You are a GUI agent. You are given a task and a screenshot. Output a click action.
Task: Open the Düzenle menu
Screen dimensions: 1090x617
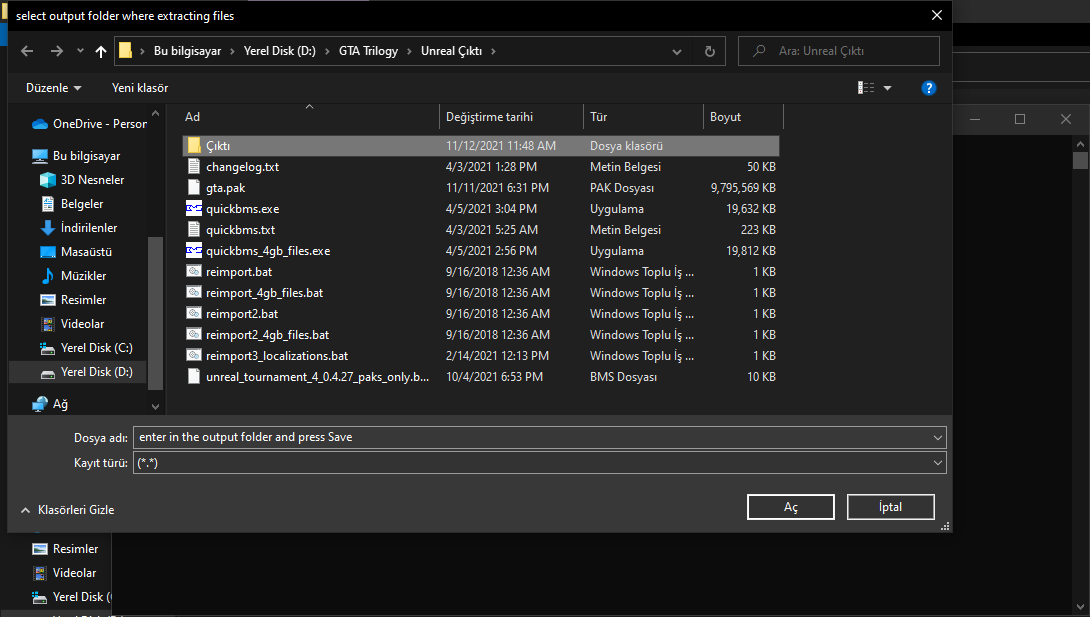(x=54, y=88)
